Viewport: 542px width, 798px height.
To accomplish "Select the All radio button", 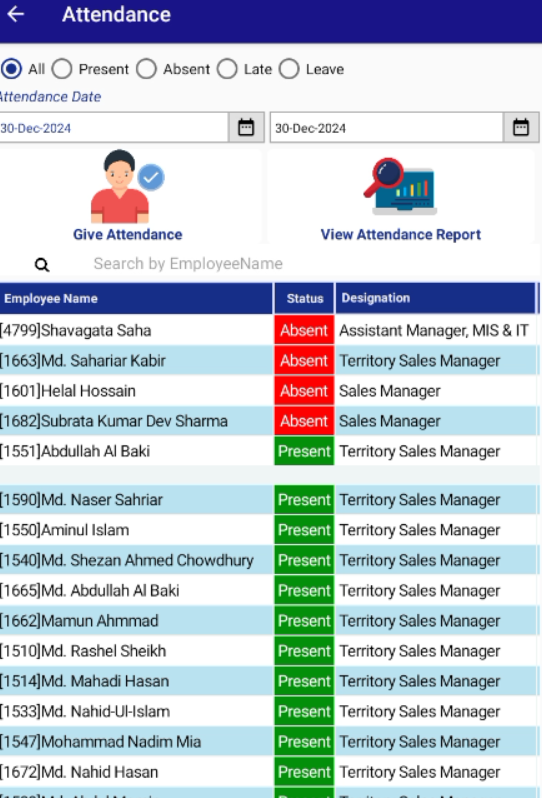I will pos(11,69).
